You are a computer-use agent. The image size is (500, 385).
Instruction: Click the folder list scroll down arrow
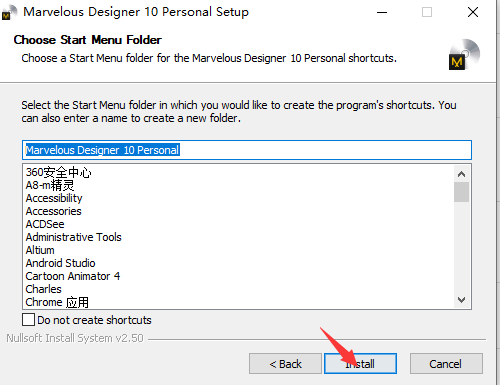point(462,299)
